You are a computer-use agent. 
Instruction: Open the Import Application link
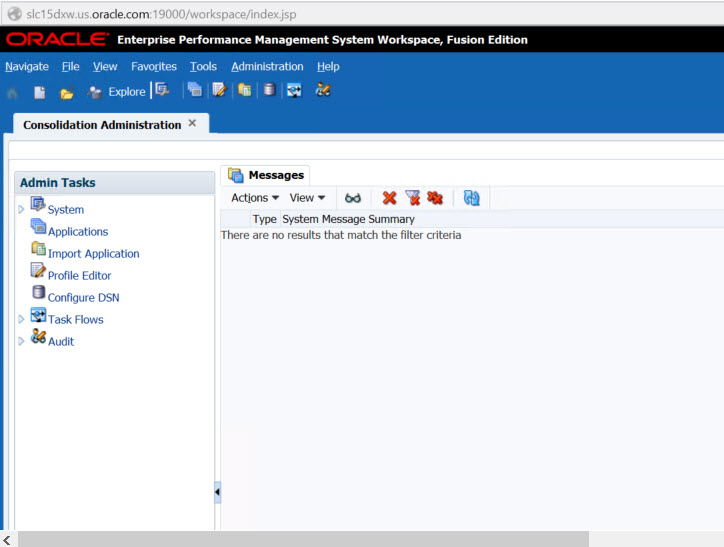(x=94, y=254)
